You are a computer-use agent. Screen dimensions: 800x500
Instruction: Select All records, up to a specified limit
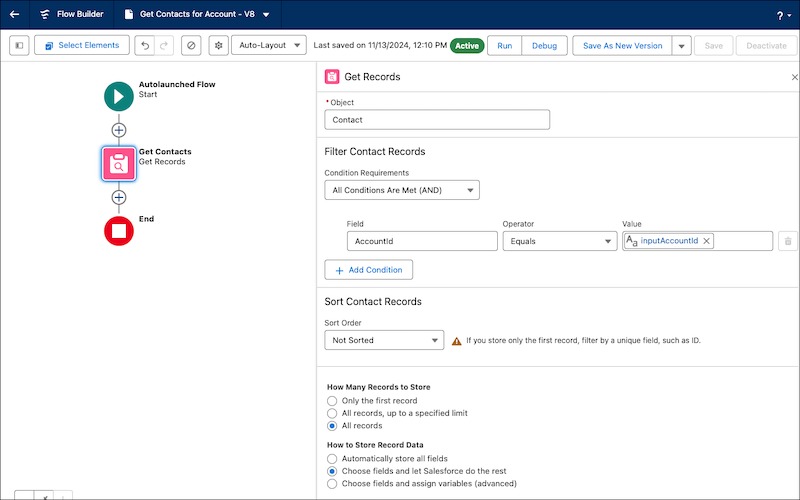click(x=332, y=413)
